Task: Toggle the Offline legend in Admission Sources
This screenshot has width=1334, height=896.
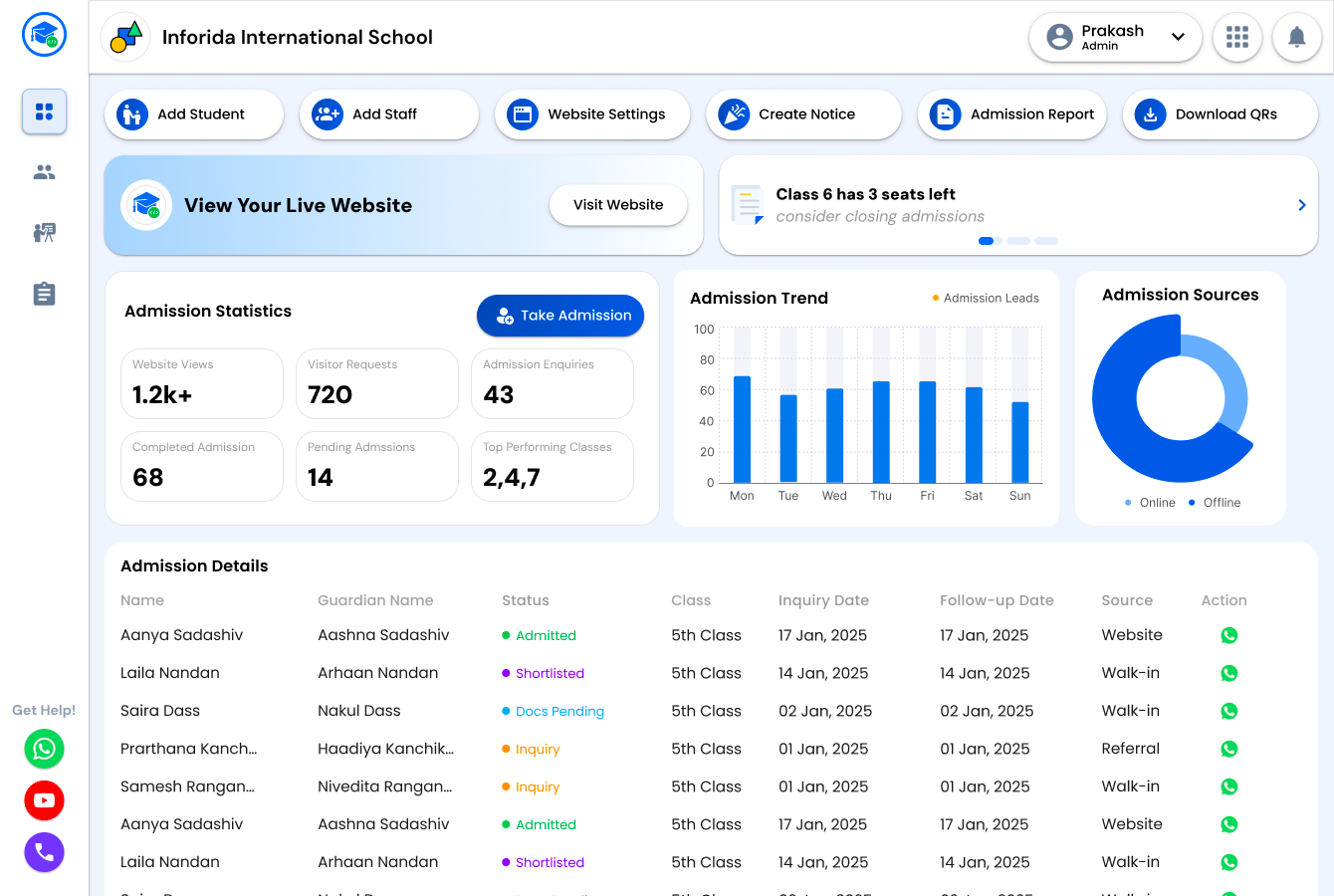Action: tap(1214, 503)
